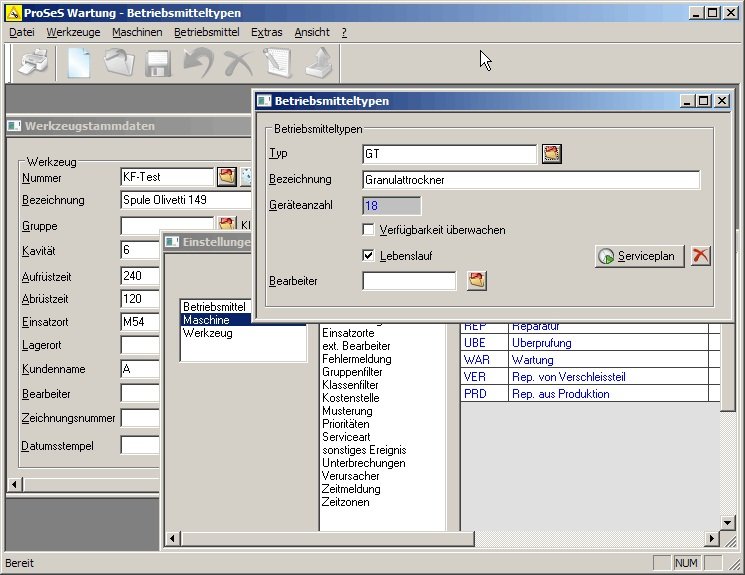Open the Betriebsmittel menu in menu bar
This screenshot has height=575, width=745.
[x=206, y=32]
